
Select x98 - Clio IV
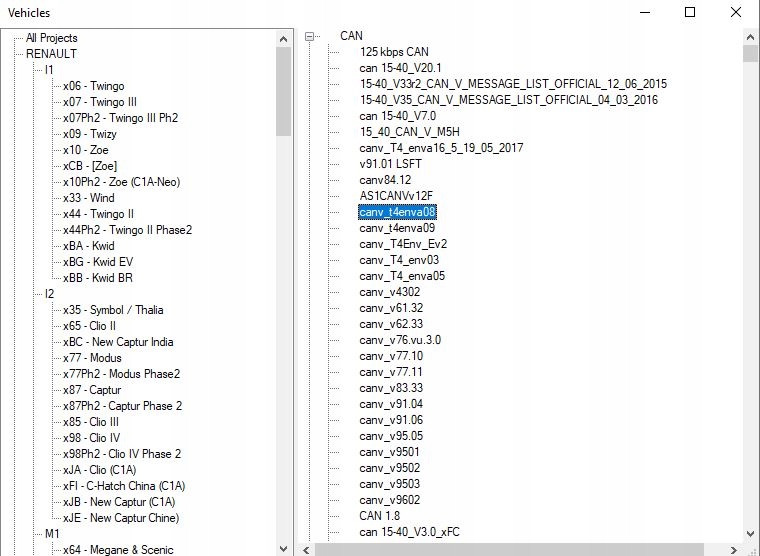[92, 438]
